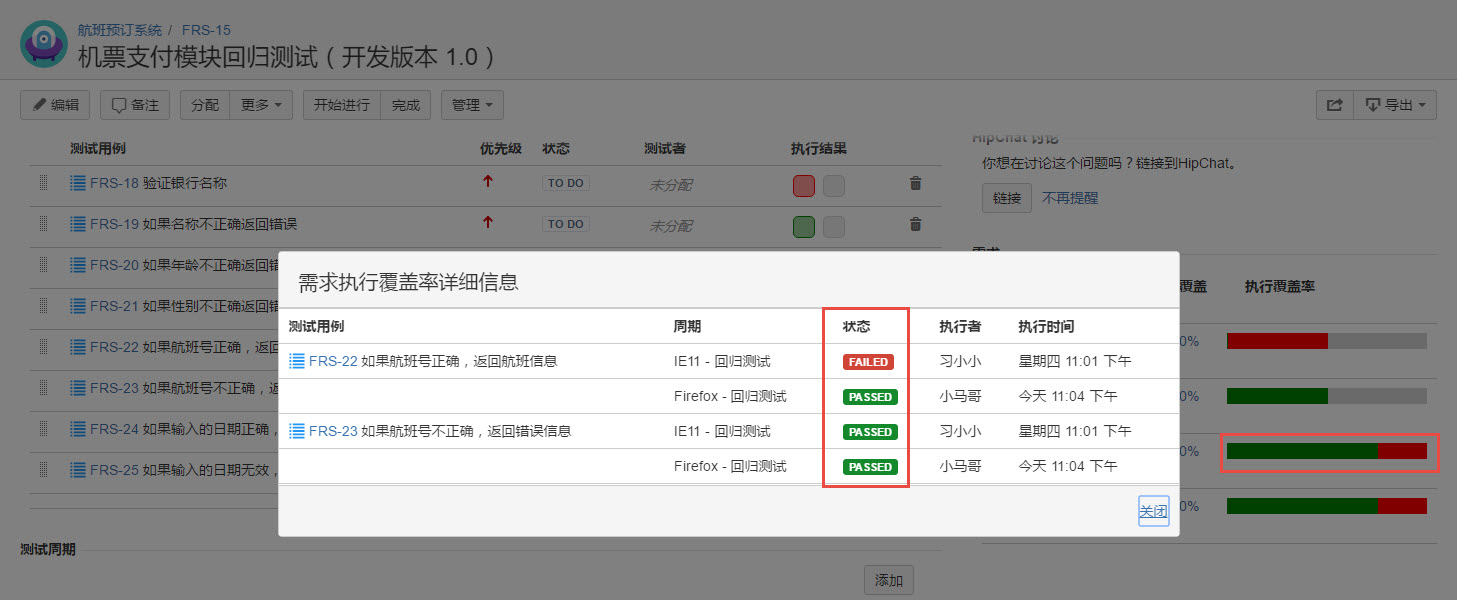Click the issue type icon of FRS-19

[78, 224]
